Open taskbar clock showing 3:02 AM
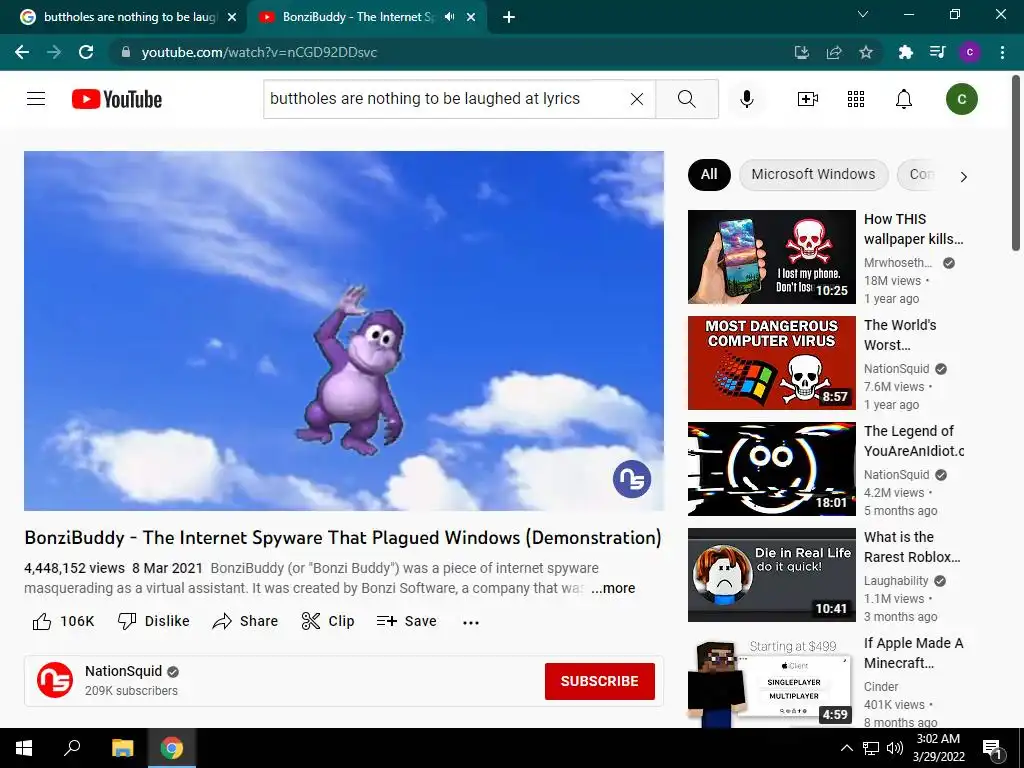The image size is (1024, 768). tap(938, 748)
